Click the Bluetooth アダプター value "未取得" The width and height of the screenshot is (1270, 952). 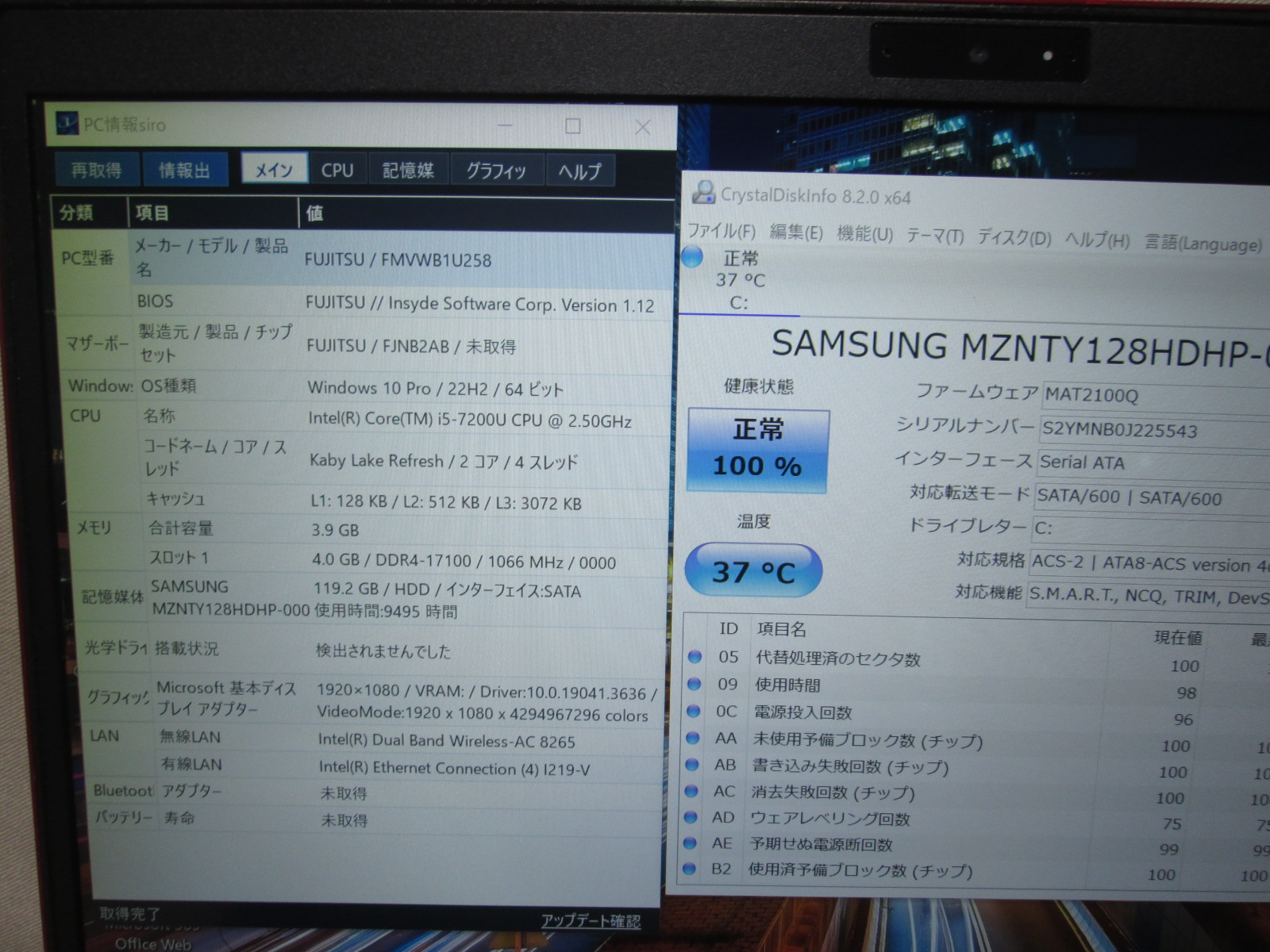pyautogui.click(x=344, y=793)
